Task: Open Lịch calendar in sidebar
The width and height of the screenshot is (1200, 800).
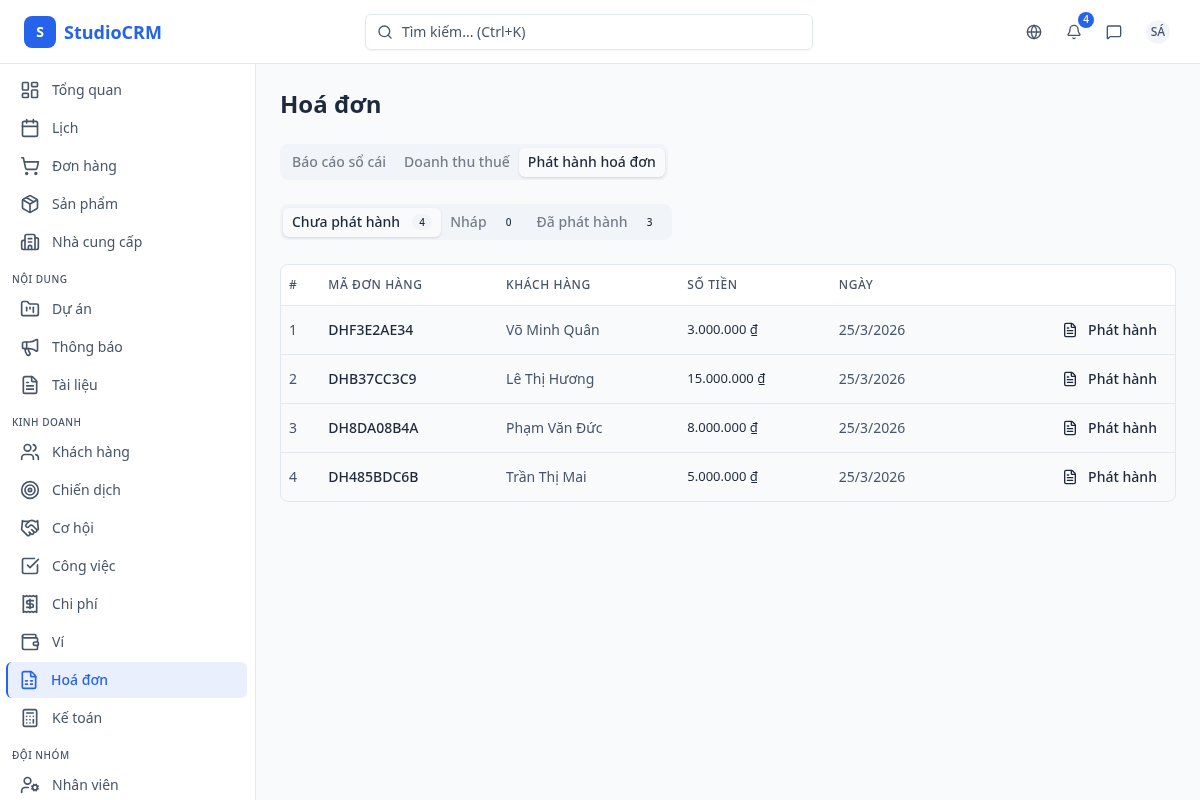Action: tap(30, 128)
